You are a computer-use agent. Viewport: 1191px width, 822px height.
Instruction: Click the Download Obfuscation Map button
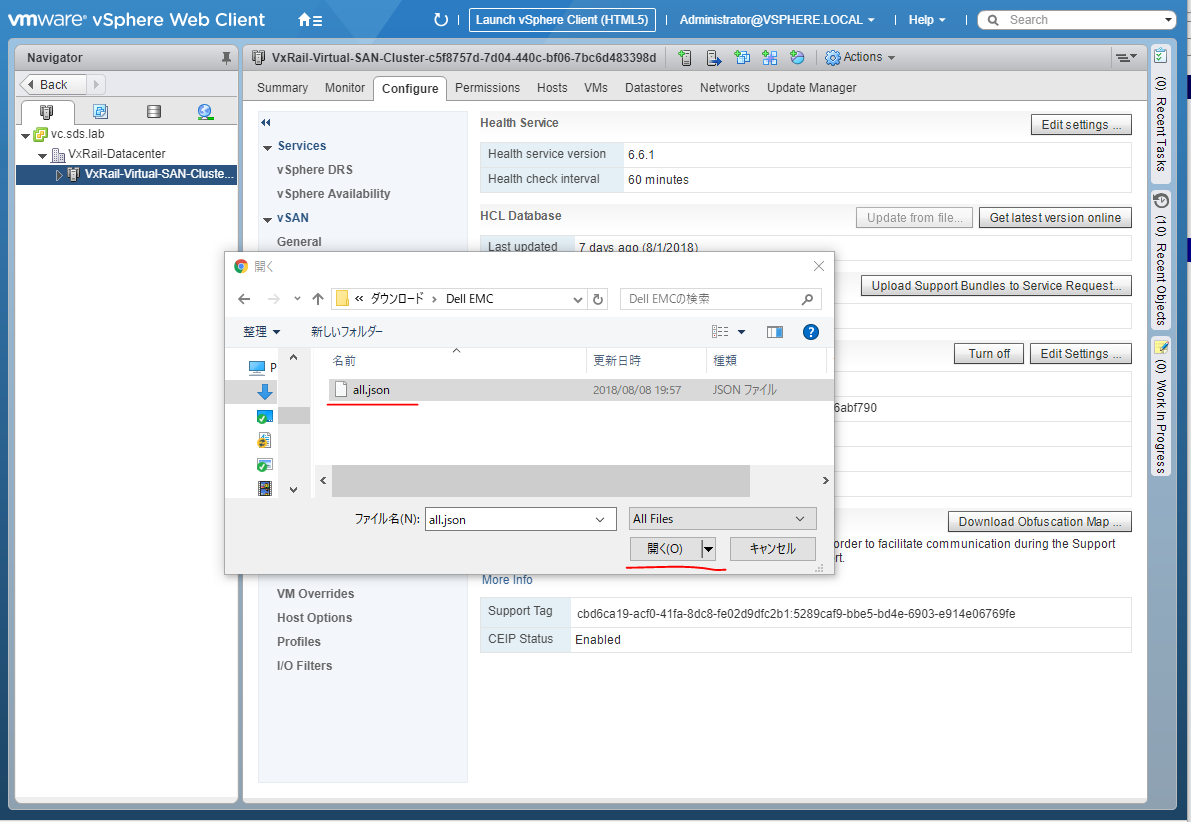tap(1040, 522)
